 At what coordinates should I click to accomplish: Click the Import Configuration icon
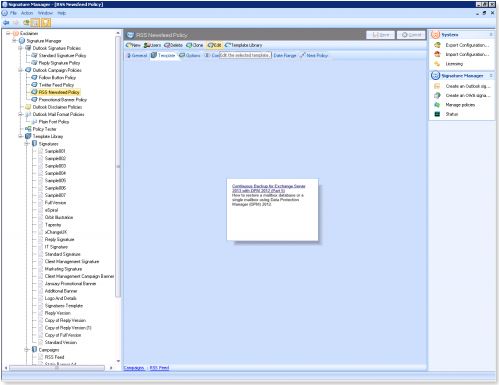tap(437, 54)
